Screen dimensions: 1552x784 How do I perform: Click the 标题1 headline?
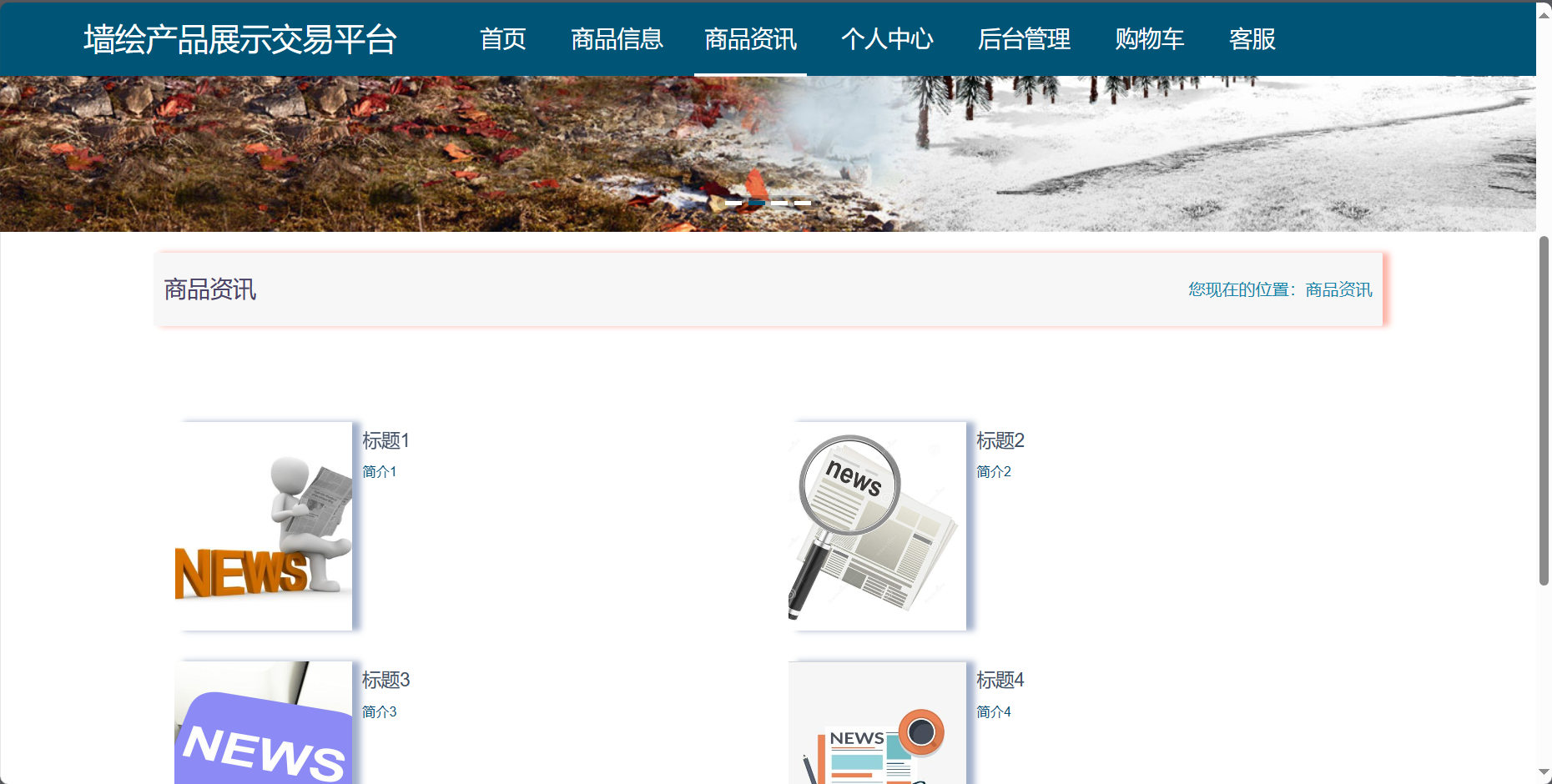point(385,440)
